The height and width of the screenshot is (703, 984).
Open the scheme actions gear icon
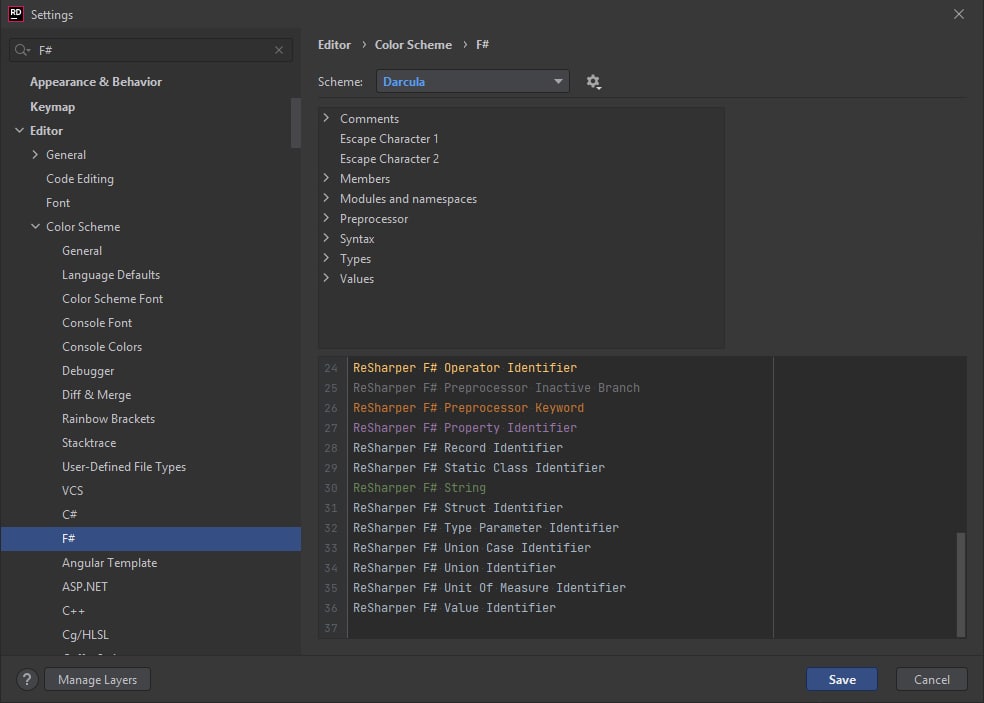coord(593,82)
